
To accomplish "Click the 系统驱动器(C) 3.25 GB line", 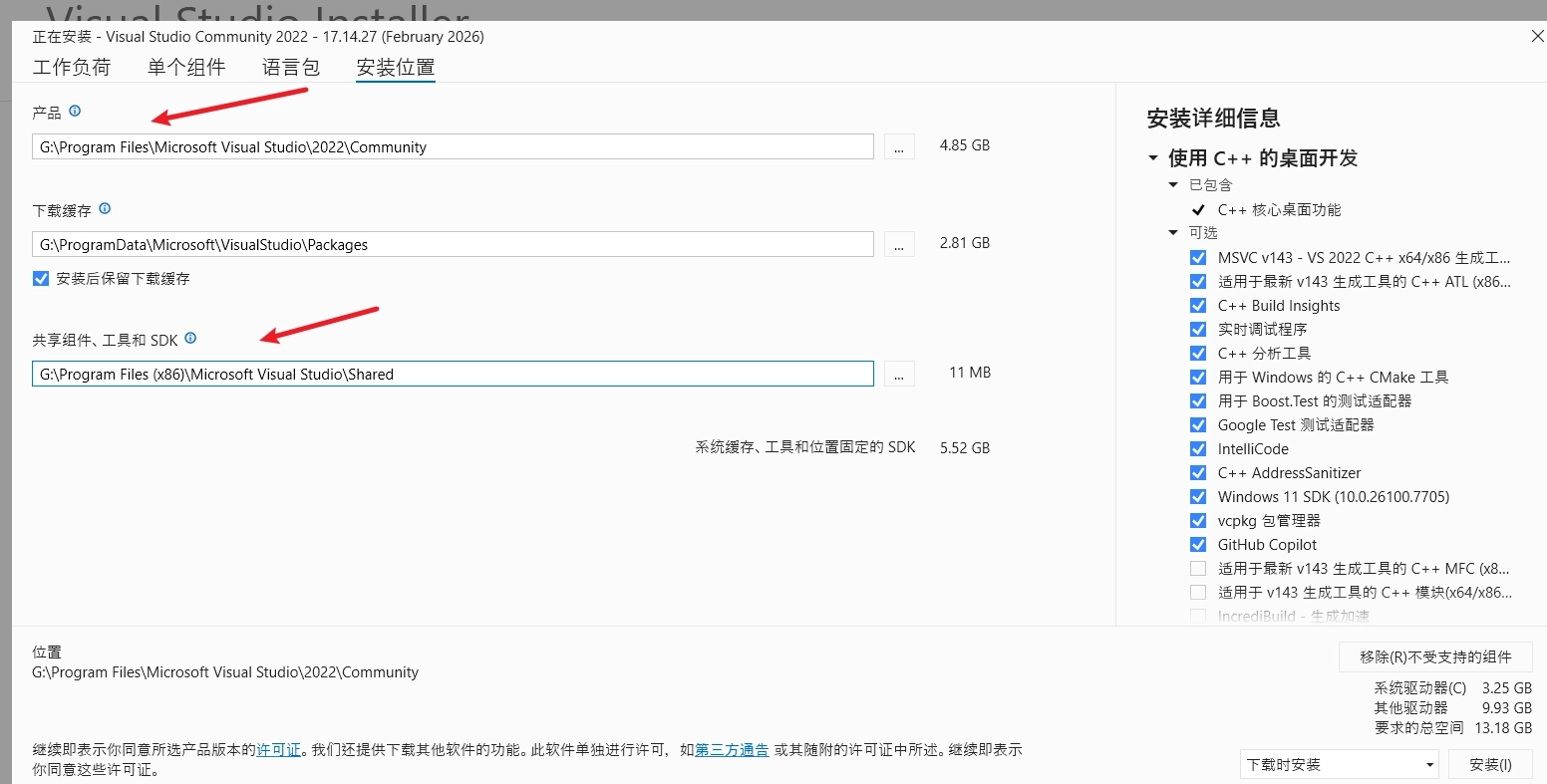I will [1453, 688].
